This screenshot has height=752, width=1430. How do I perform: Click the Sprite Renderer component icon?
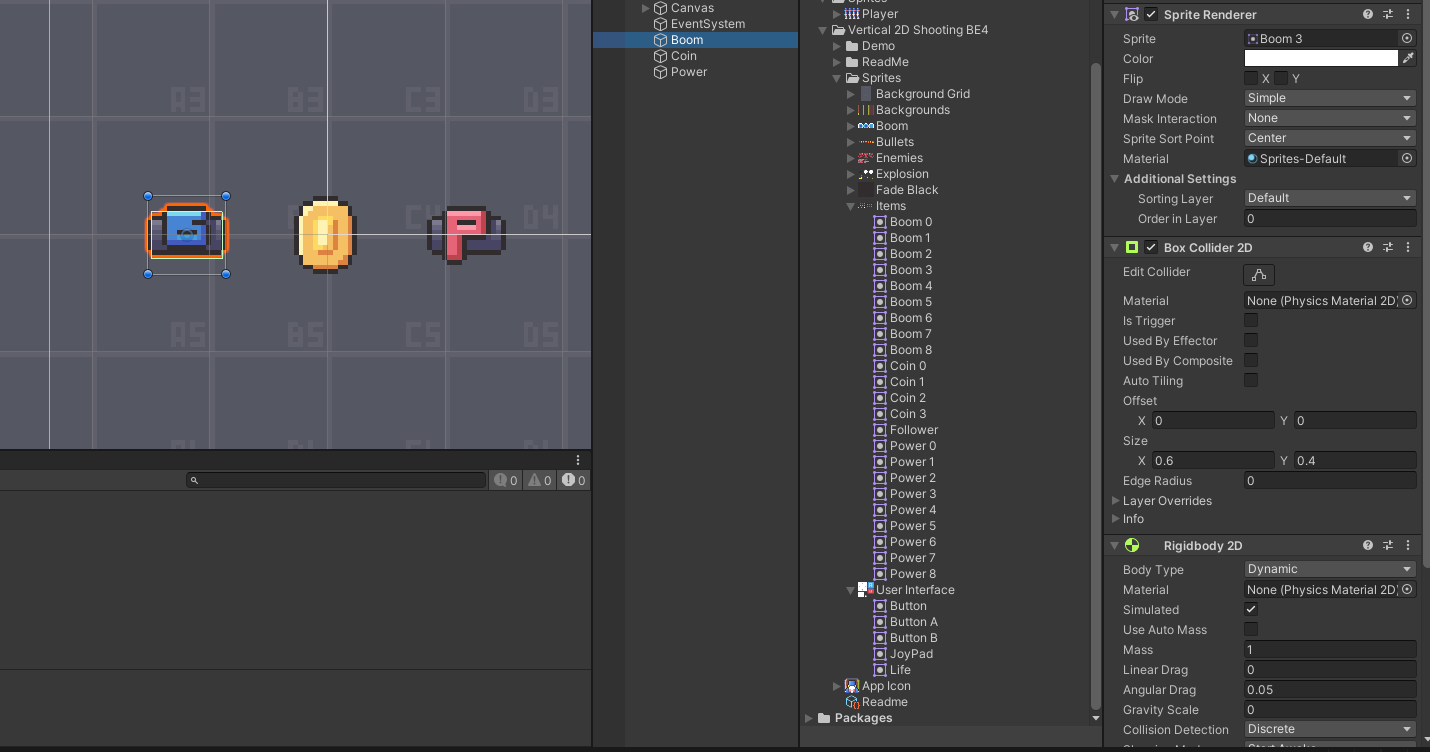click(x=1132, y=15)
